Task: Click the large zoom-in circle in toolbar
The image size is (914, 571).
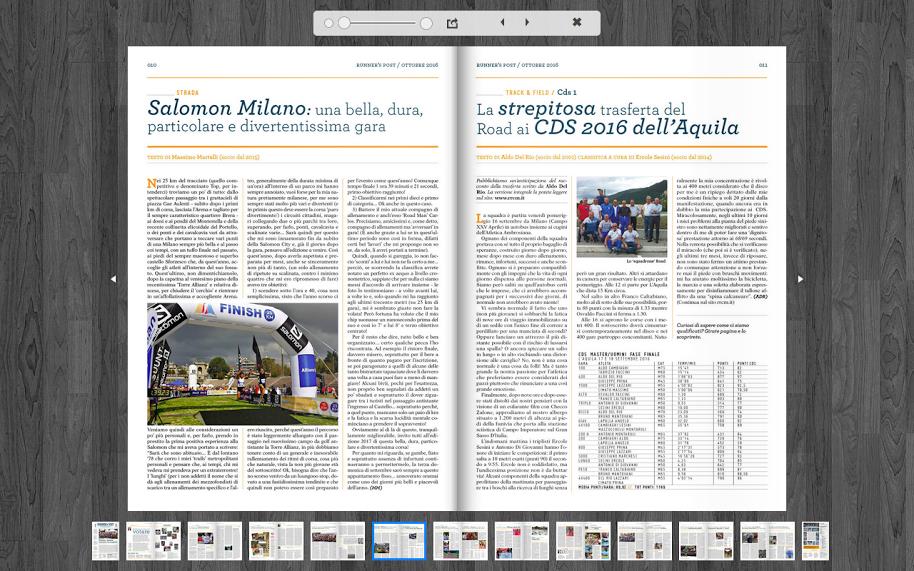Action: (426, 23)
